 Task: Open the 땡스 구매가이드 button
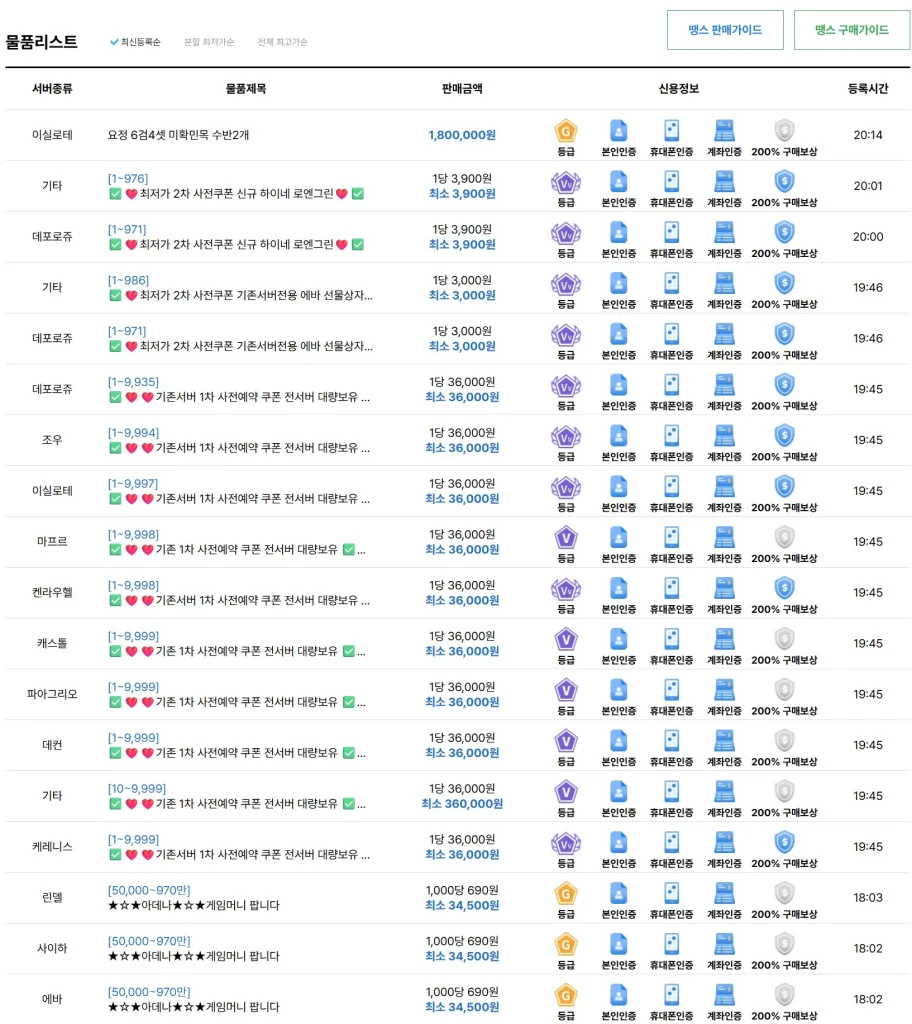click(851, 30)
